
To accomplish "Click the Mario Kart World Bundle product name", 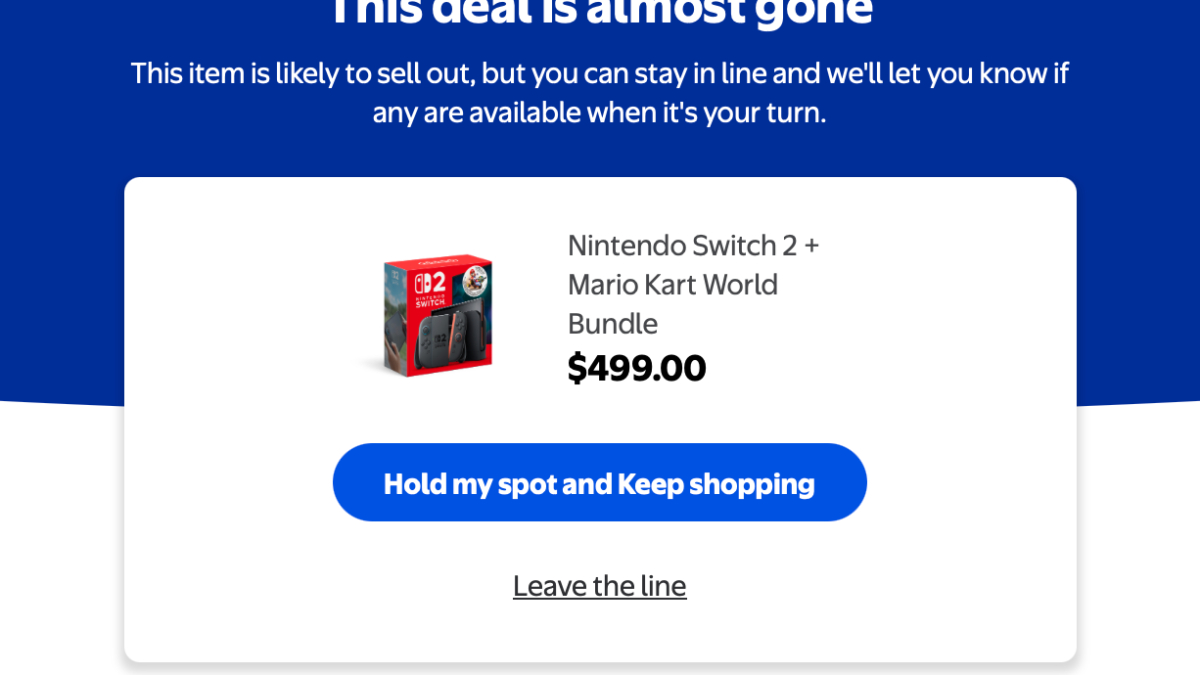I will (x=672, y=284).
